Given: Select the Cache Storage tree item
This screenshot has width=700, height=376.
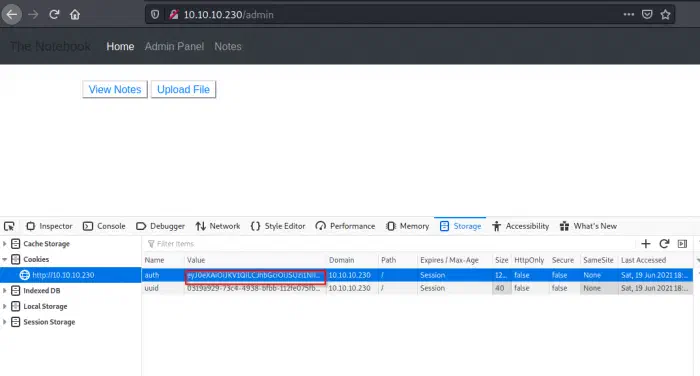Looking at the screenshot, I should tap(46, 244).
